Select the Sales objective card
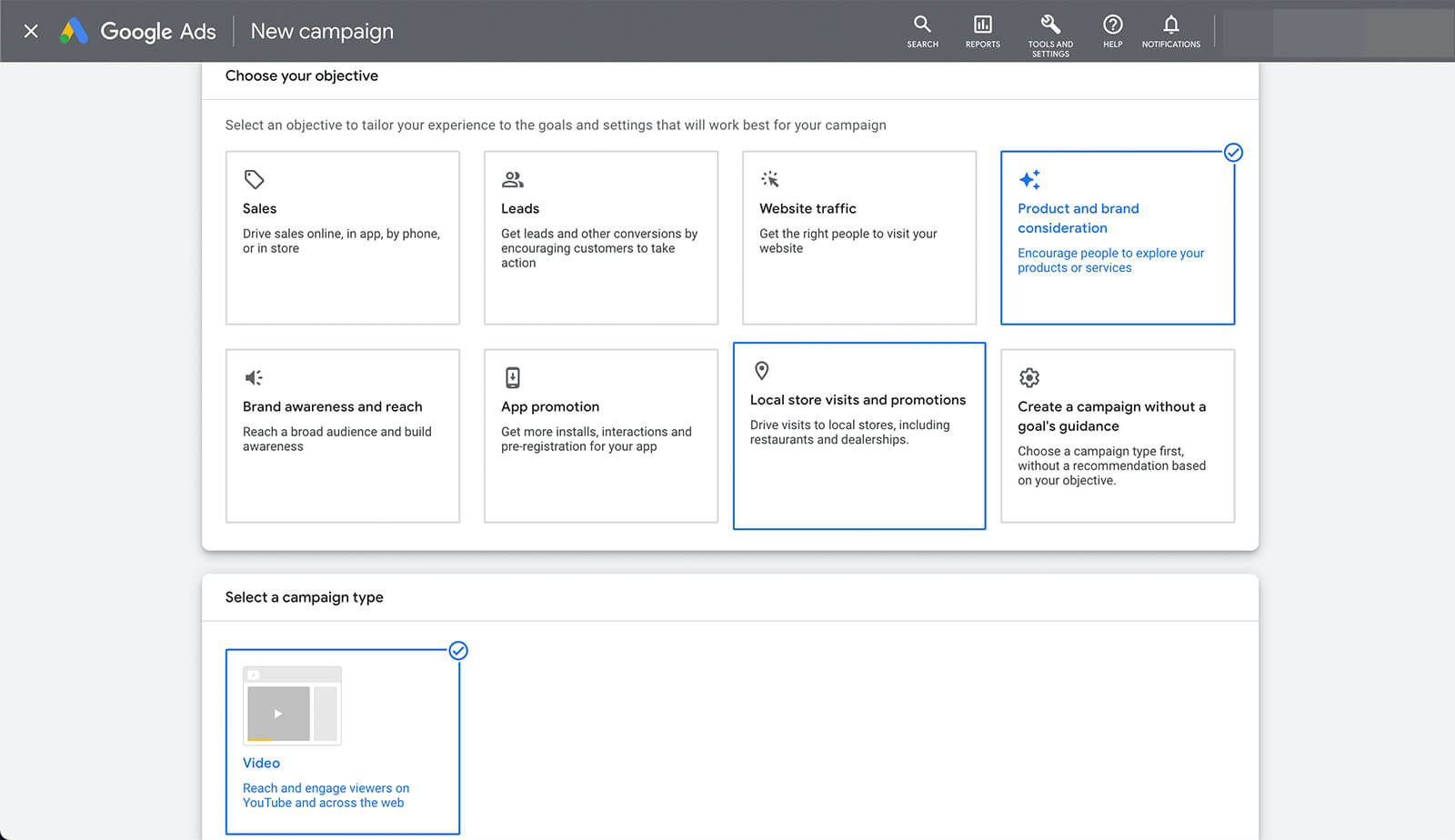 click(343, 237)
